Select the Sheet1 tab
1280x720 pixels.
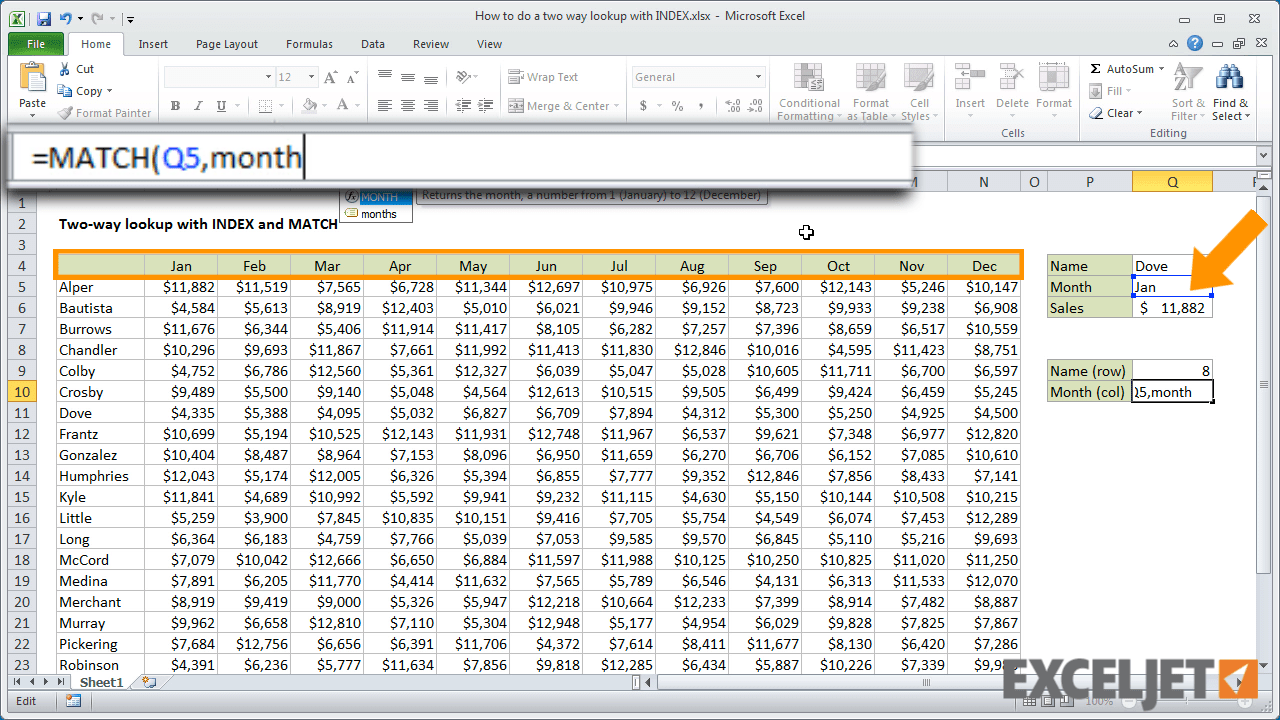pos(101,681)
